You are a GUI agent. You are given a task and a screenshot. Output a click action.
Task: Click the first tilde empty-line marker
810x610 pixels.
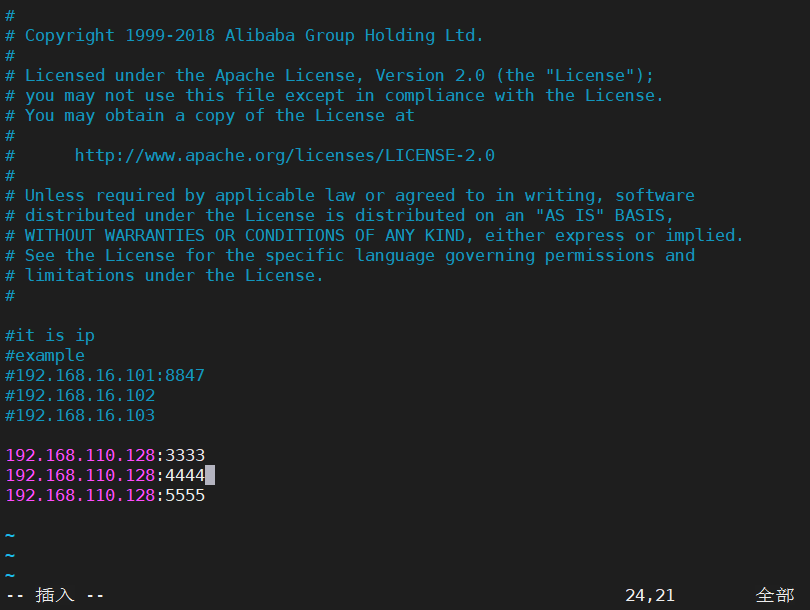click(x=10, y=536)
